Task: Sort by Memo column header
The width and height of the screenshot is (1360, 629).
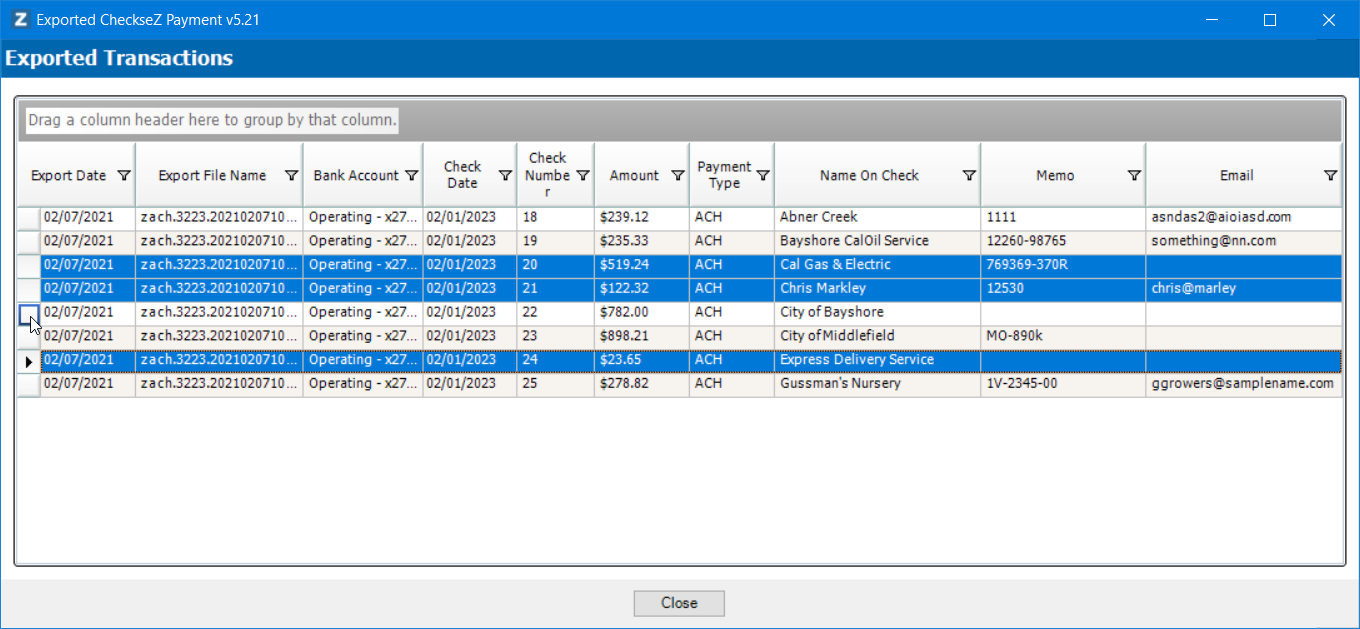Action: point(1055,176)
